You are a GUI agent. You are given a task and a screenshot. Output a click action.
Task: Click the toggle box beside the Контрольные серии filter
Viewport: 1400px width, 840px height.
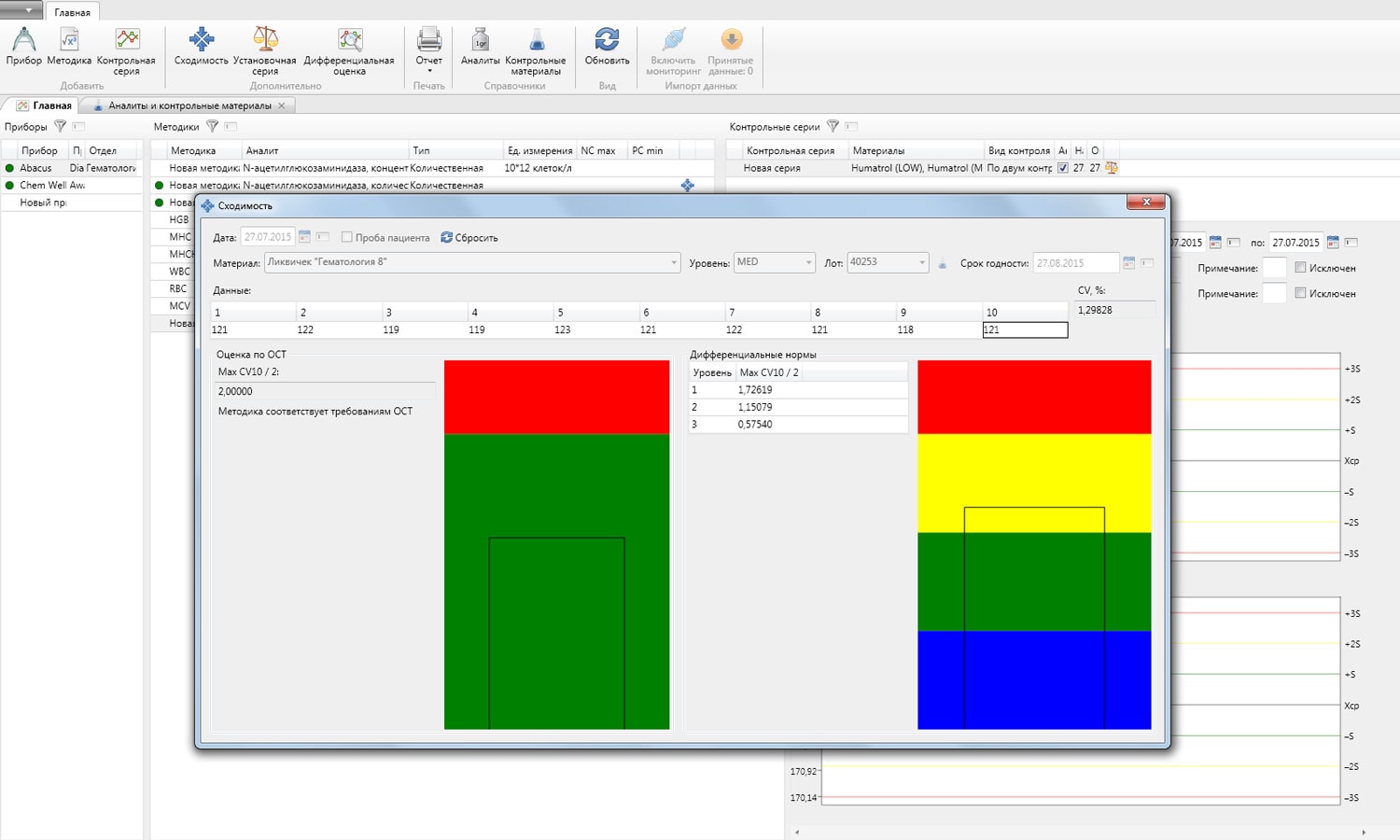click(851, 126)
